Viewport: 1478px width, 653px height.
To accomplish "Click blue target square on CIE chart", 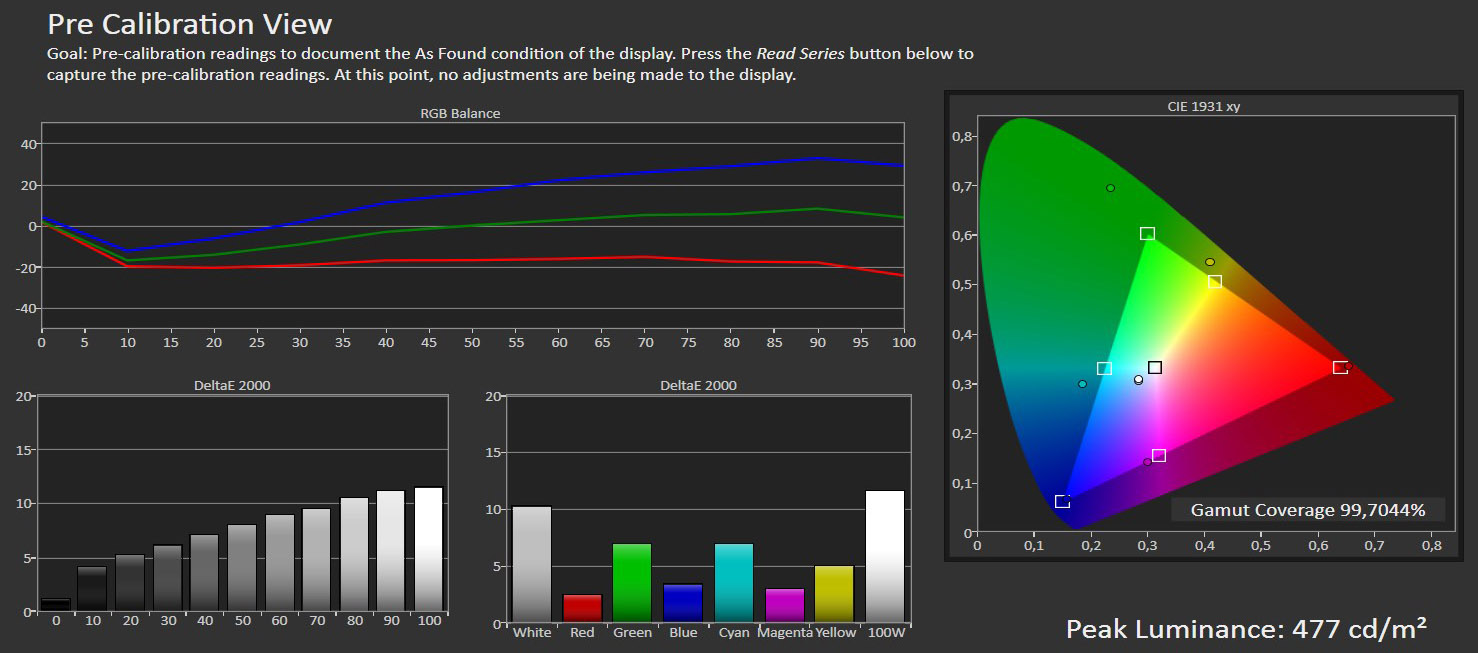I will tap(1062, 501).
